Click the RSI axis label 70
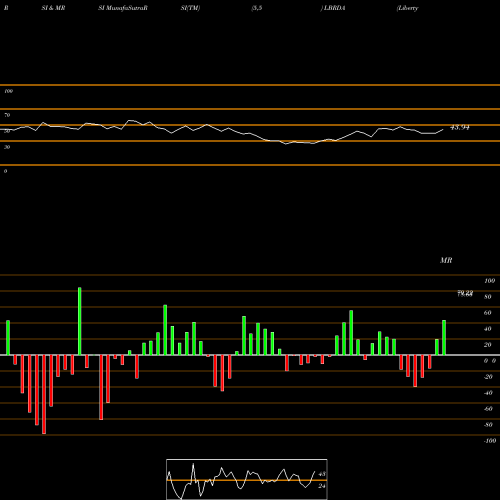500x500 pixels. (7, 115)
